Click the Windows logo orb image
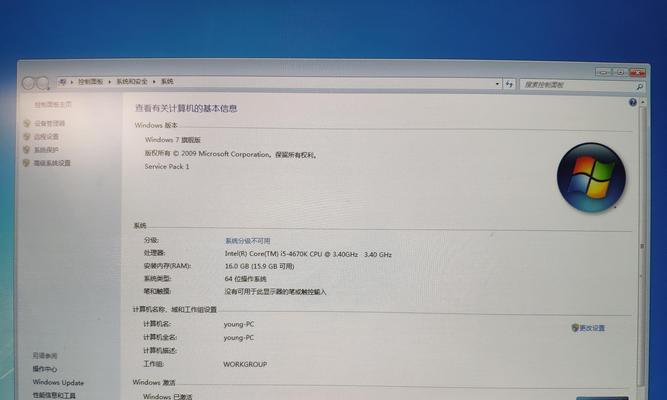The height and width of the screenshot is (400, 667). (591, 177)
